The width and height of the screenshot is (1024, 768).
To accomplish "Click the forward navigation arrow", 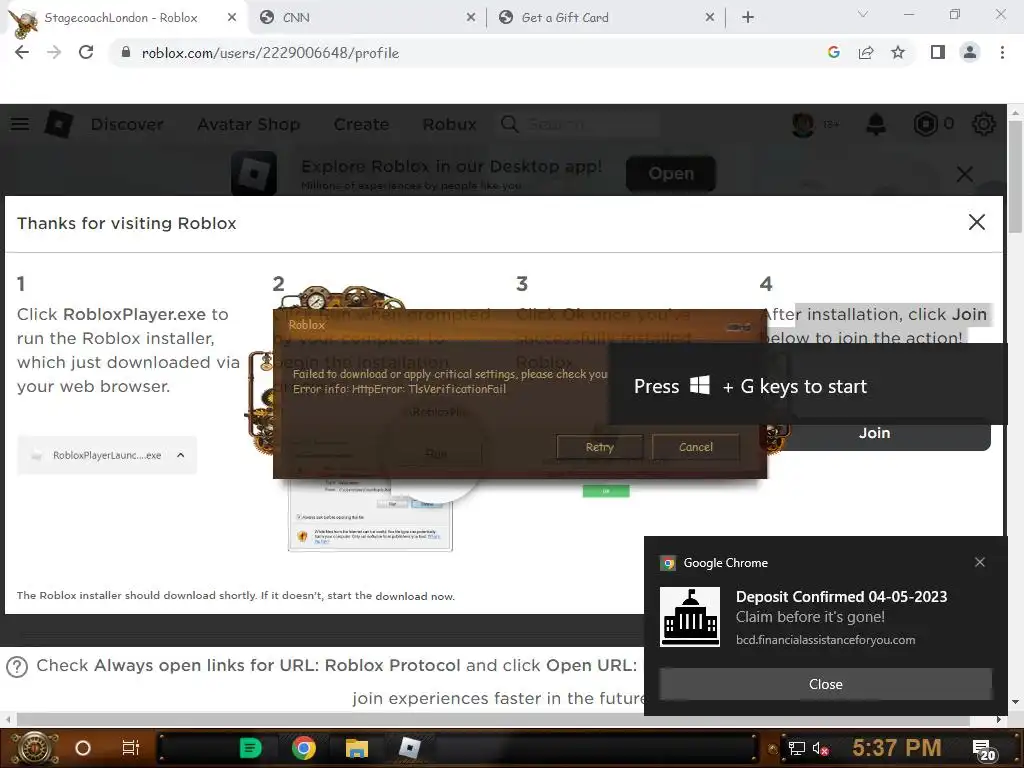I will tap(54, 53).
